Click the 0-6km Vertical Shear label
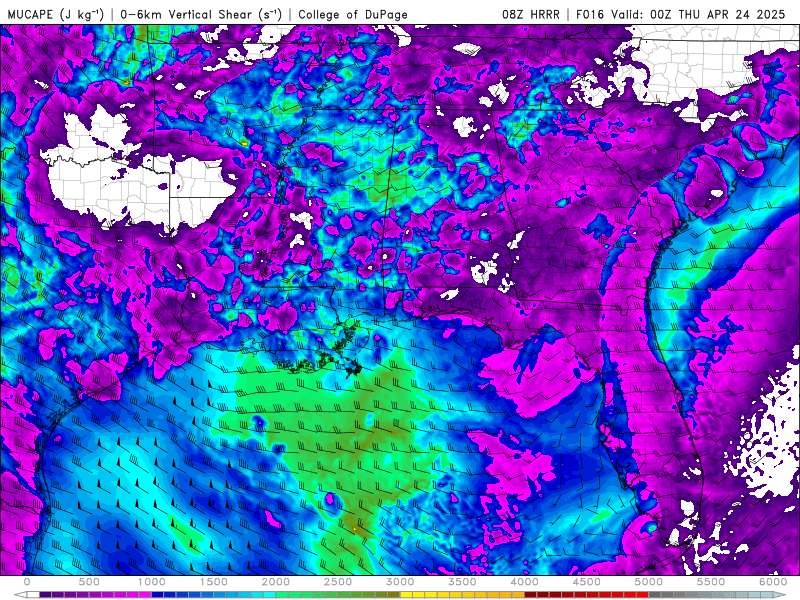The image size is (800, 600). pyautogui.click(x=201, y=14)
